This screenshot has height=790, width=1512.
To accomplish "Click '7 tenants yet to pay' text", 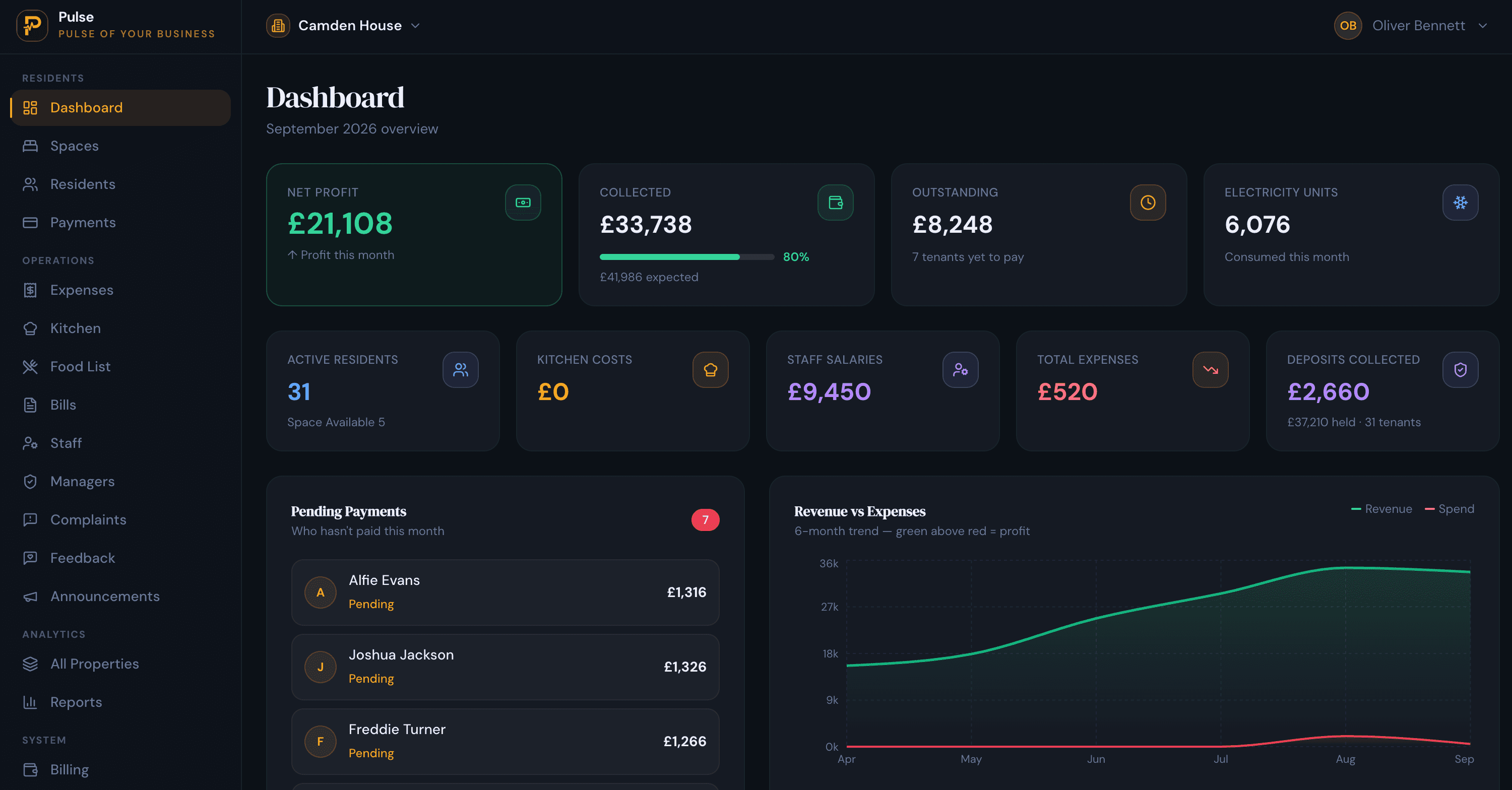I will (x=968, y=257).
